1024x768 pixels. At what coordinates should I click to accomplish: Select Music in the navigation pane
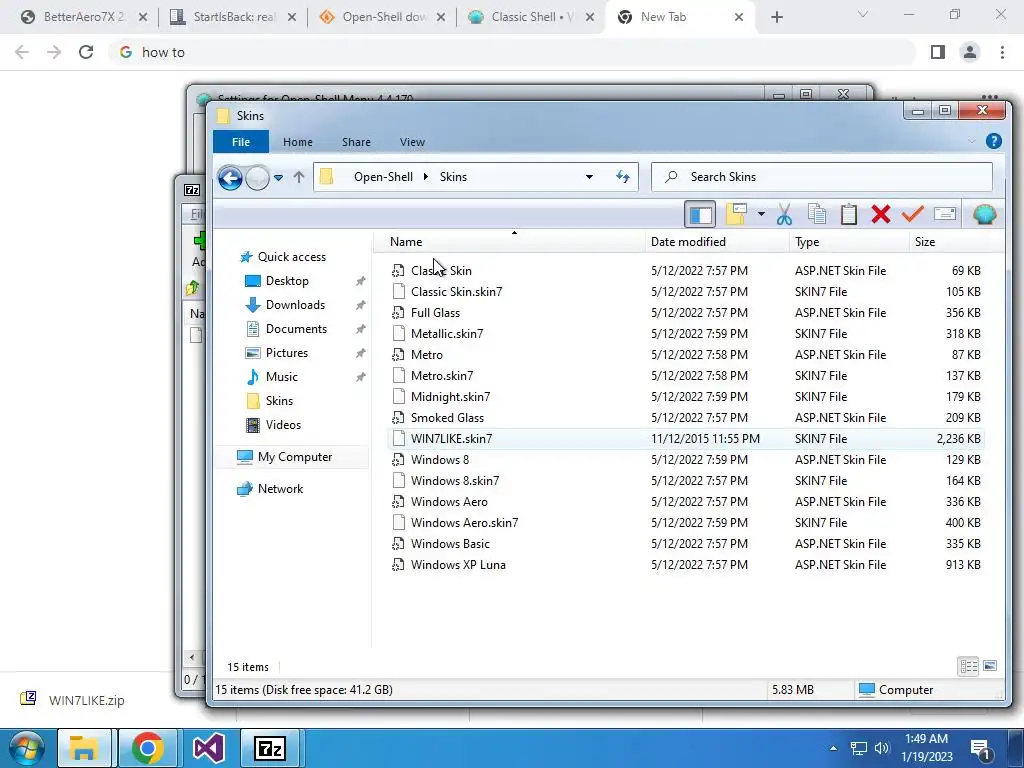coord(281,377)
